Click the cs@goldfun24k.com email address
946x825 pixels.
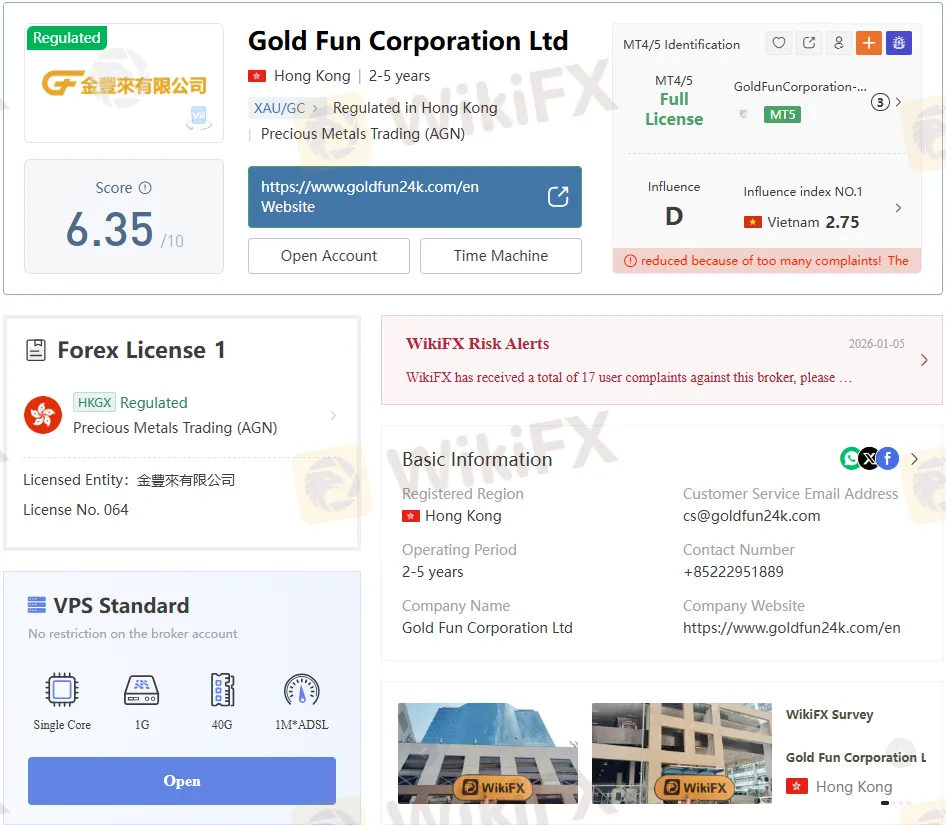point(751,516)
